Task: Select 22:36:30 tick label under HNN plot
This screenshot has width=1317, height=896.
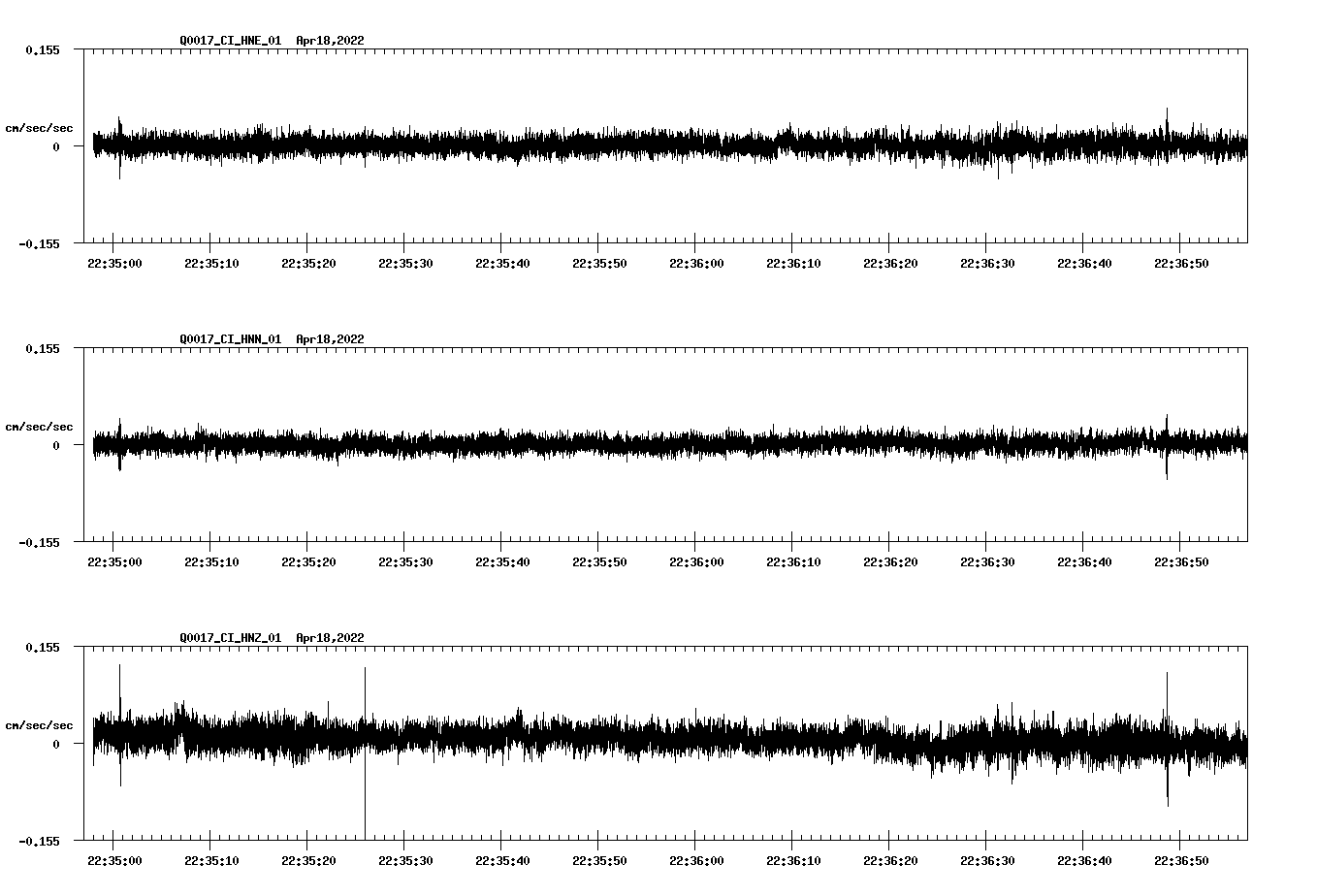Action: click(987, 561)
